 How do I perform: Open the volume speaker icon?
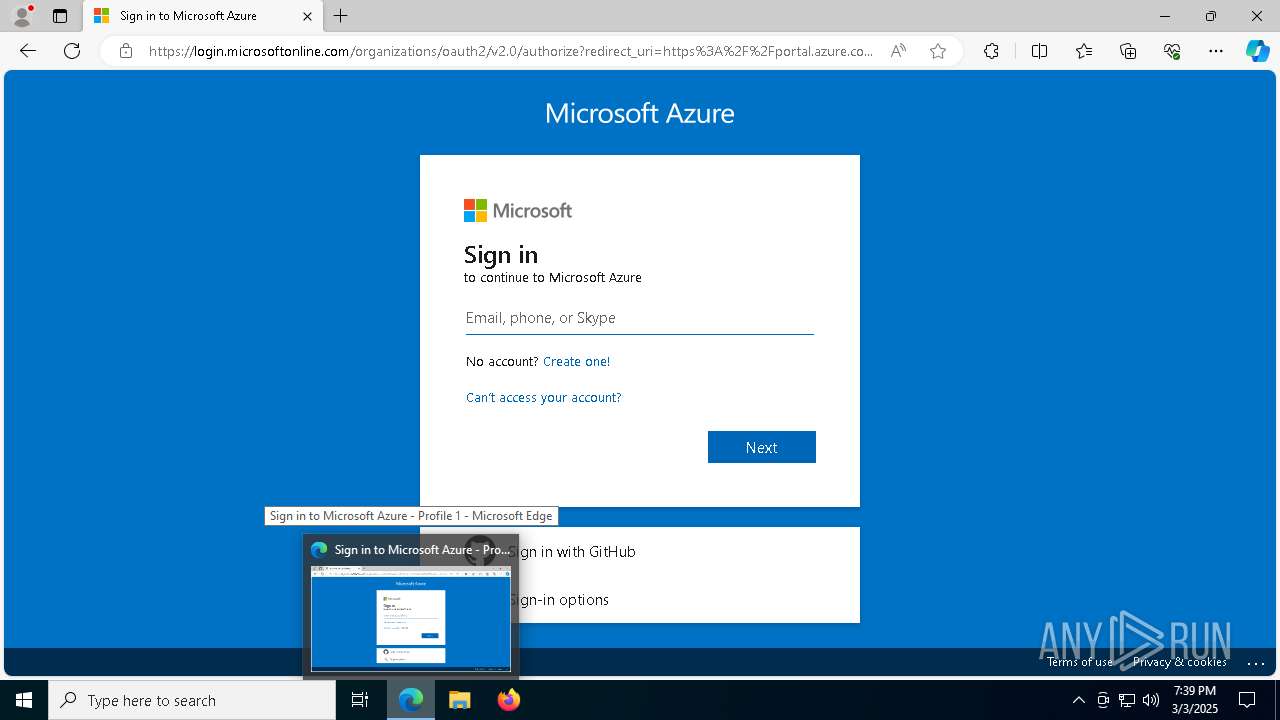click(x=1151, y=700)
